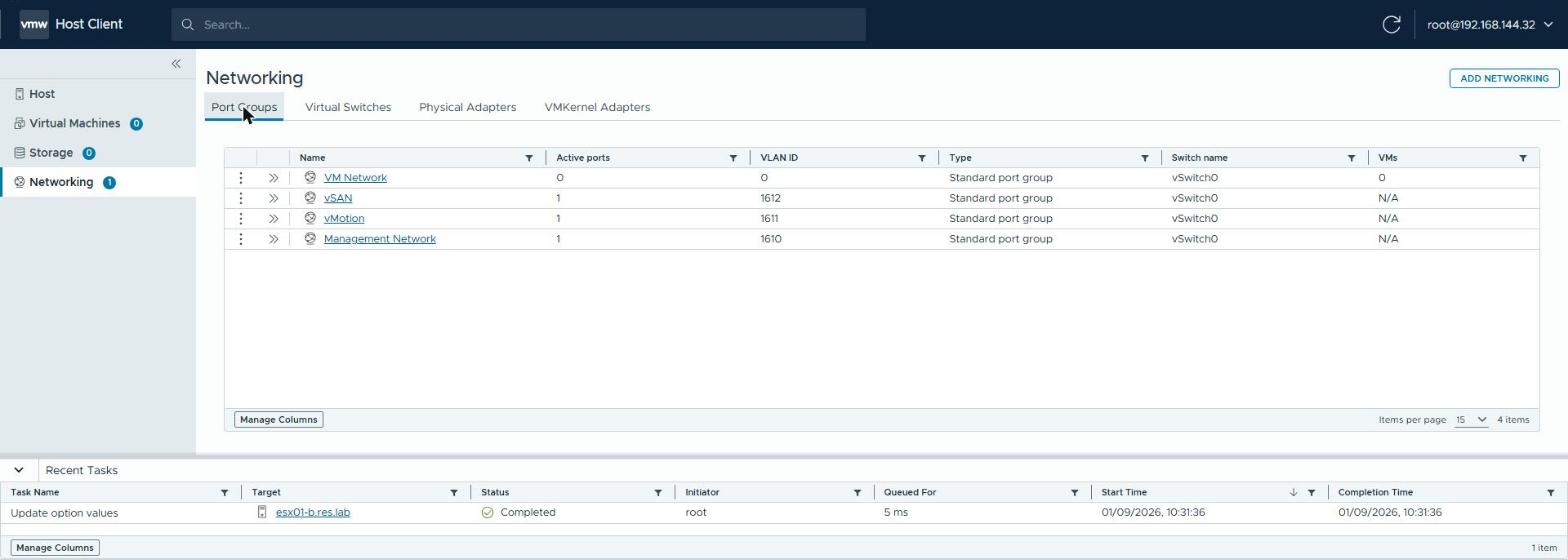Open Management Network port group link
This screenshot has height=559, width=1568.
click(x=380, y=239)
